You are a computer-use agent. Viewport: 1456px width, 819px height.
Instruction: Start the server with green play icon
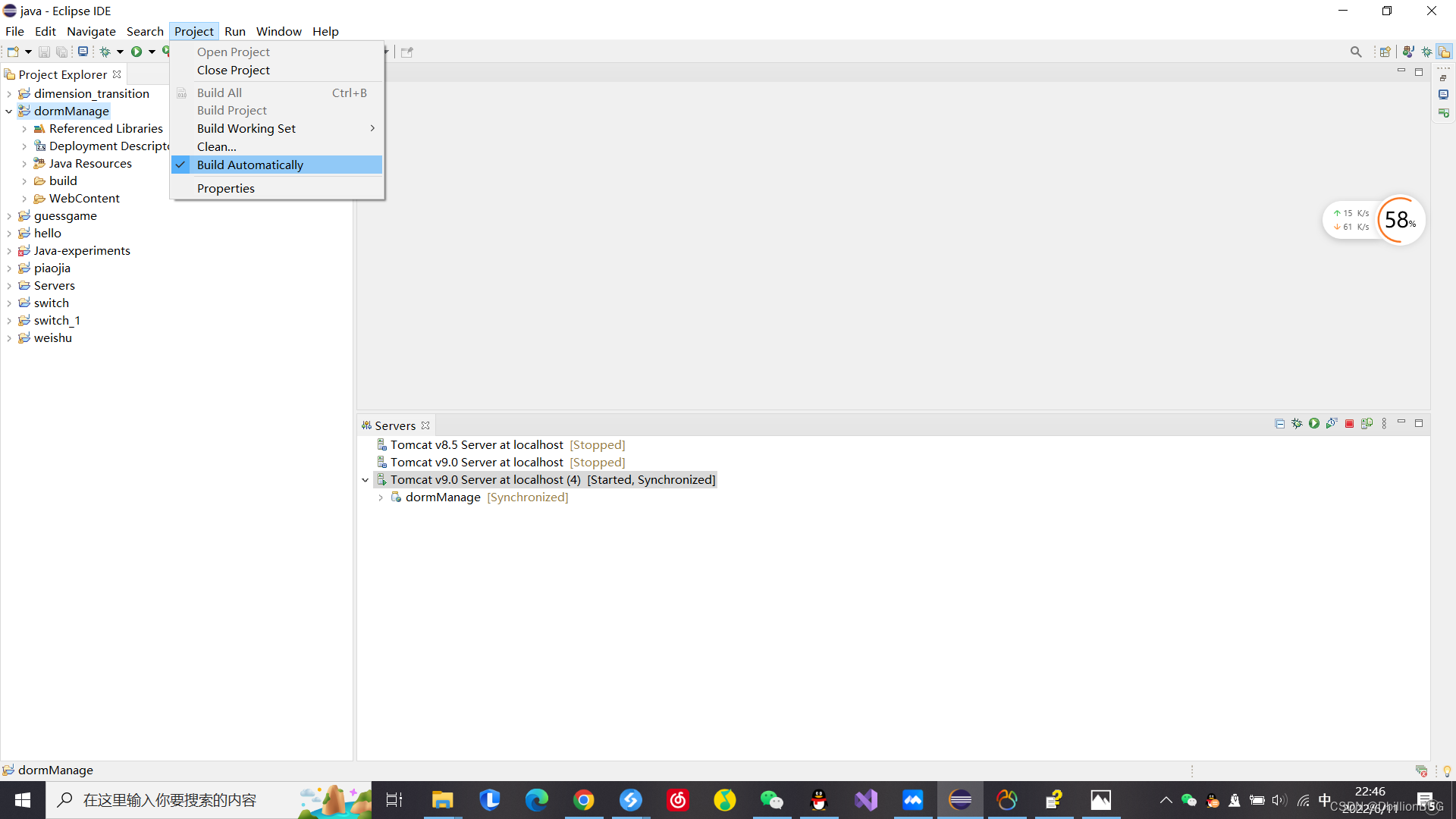click(1314, 424)
